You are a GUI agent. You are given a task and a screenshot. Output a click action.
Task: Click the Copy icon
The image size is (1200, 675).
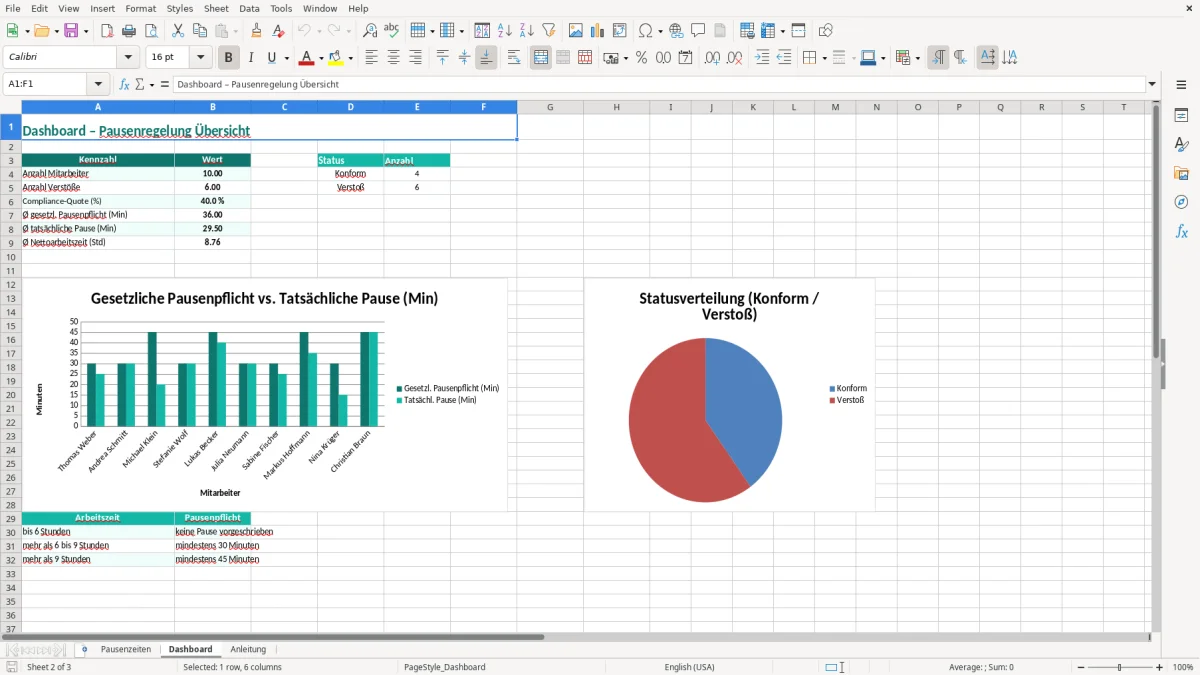tap(200, 31)
